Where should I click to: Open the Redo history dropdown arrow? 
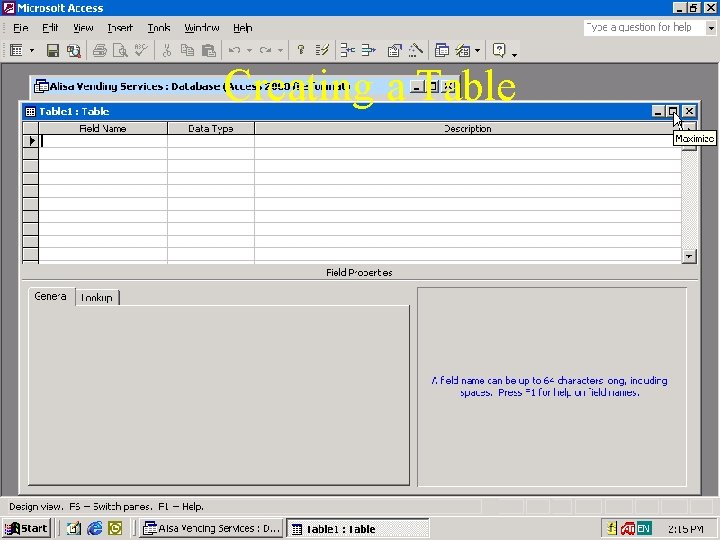(280, 51)
